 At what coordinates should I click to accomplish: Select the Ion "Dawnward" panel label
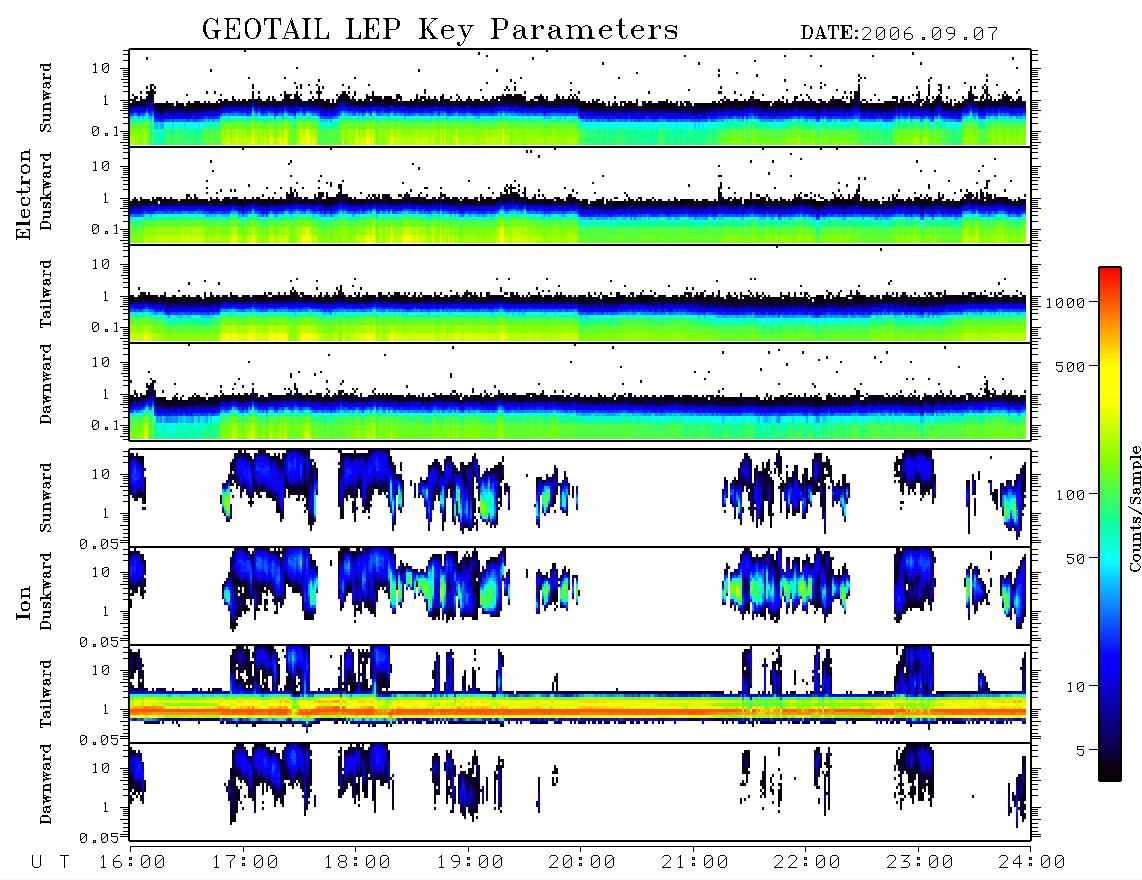click(47, 784)
